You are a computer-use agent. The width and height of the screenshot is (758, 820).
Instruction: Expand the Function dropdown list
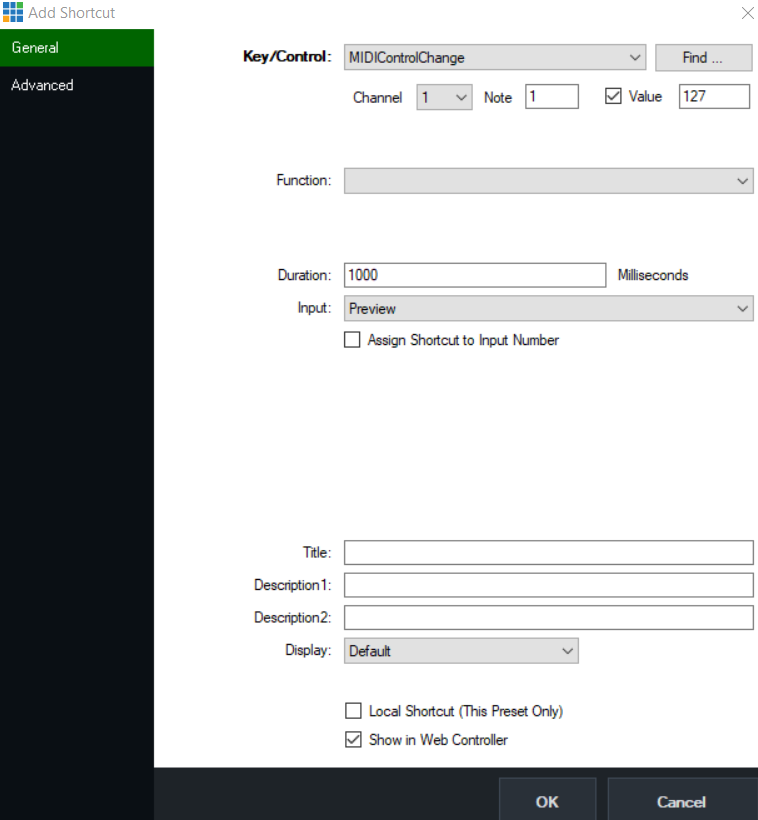point(548,181)
